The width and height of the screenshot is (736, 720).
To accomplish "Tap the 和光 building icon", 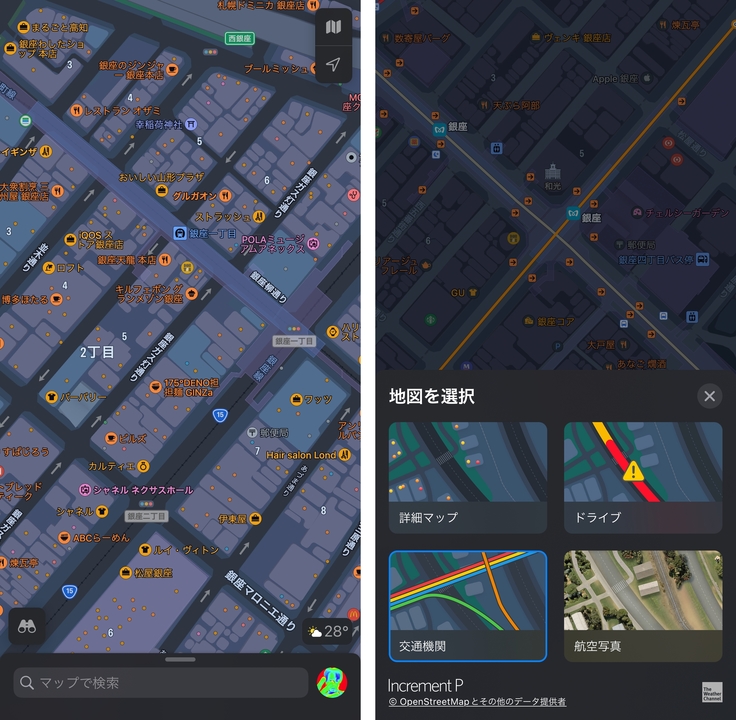I will (x=552, y=172).
